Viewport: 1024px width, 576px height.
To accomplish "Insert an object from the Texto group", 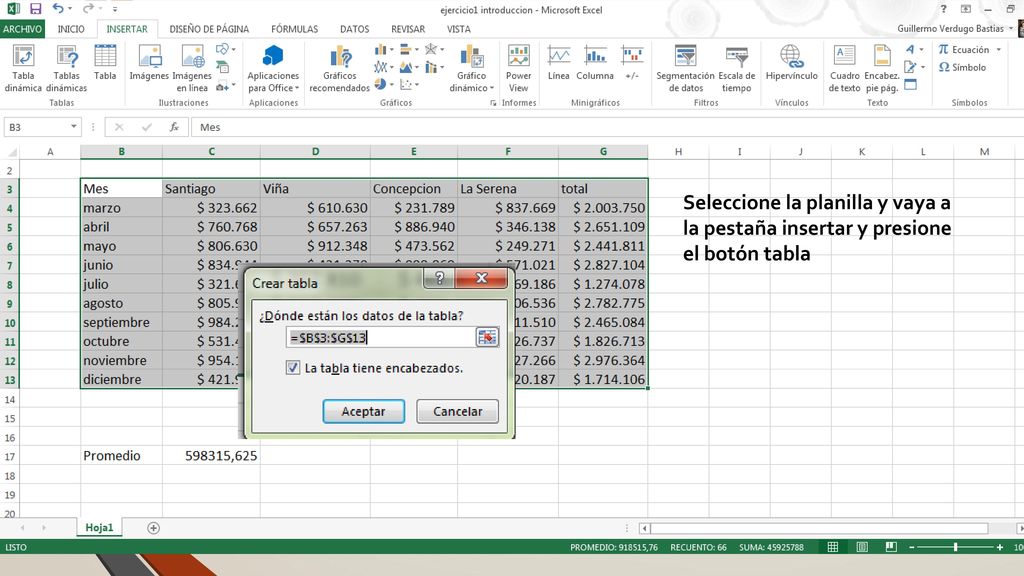I will click(911, 85).
